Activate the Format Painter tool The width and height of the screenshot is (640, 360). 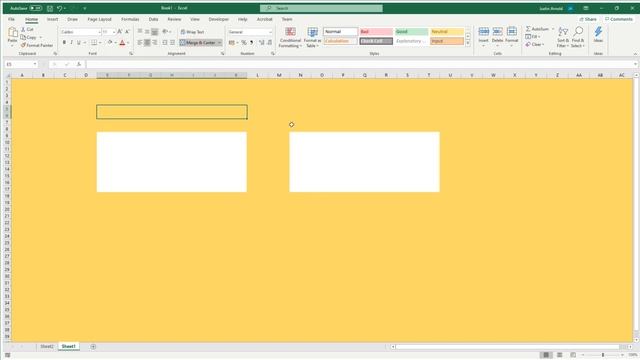pyautogui.click(x=37, y=45)
